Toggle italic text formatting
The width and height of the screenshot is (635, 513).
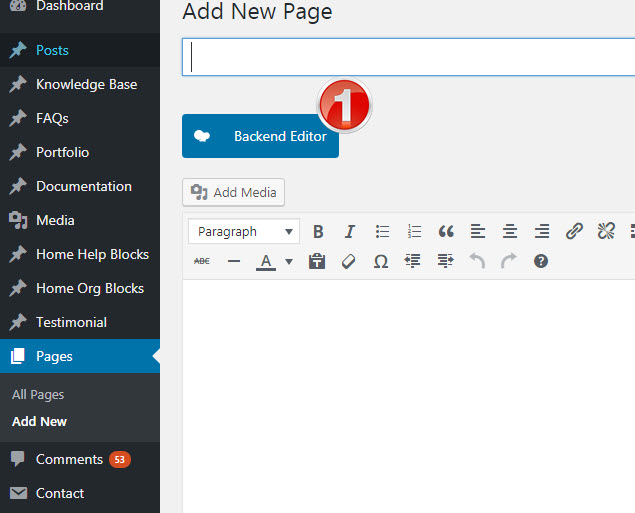click(350, 232)
